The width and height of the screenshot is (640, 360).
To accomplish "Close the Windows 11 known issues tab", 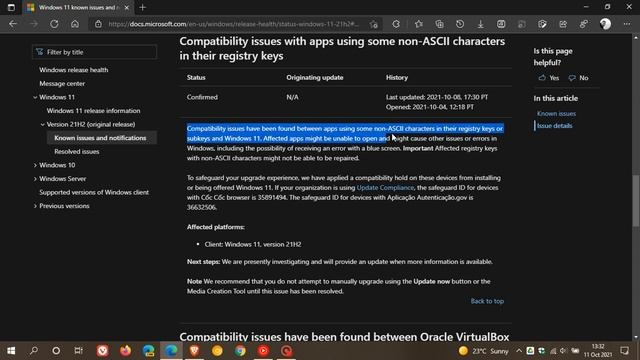I will [x=127, y=7].
